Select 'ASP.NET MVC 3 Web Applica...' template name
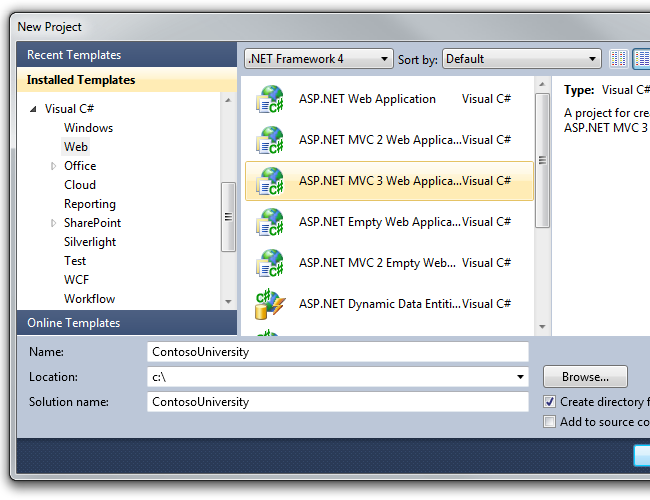This screenshot has width=650, height=500. [380, 181]
